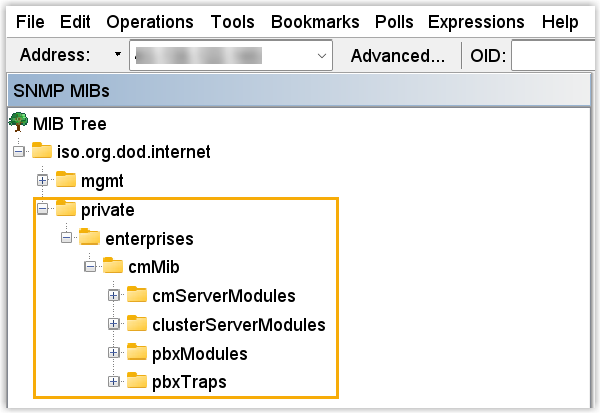The image size is (601, 414).
Task: Collapse the cmMib tree node
Action: click(90, 267)
